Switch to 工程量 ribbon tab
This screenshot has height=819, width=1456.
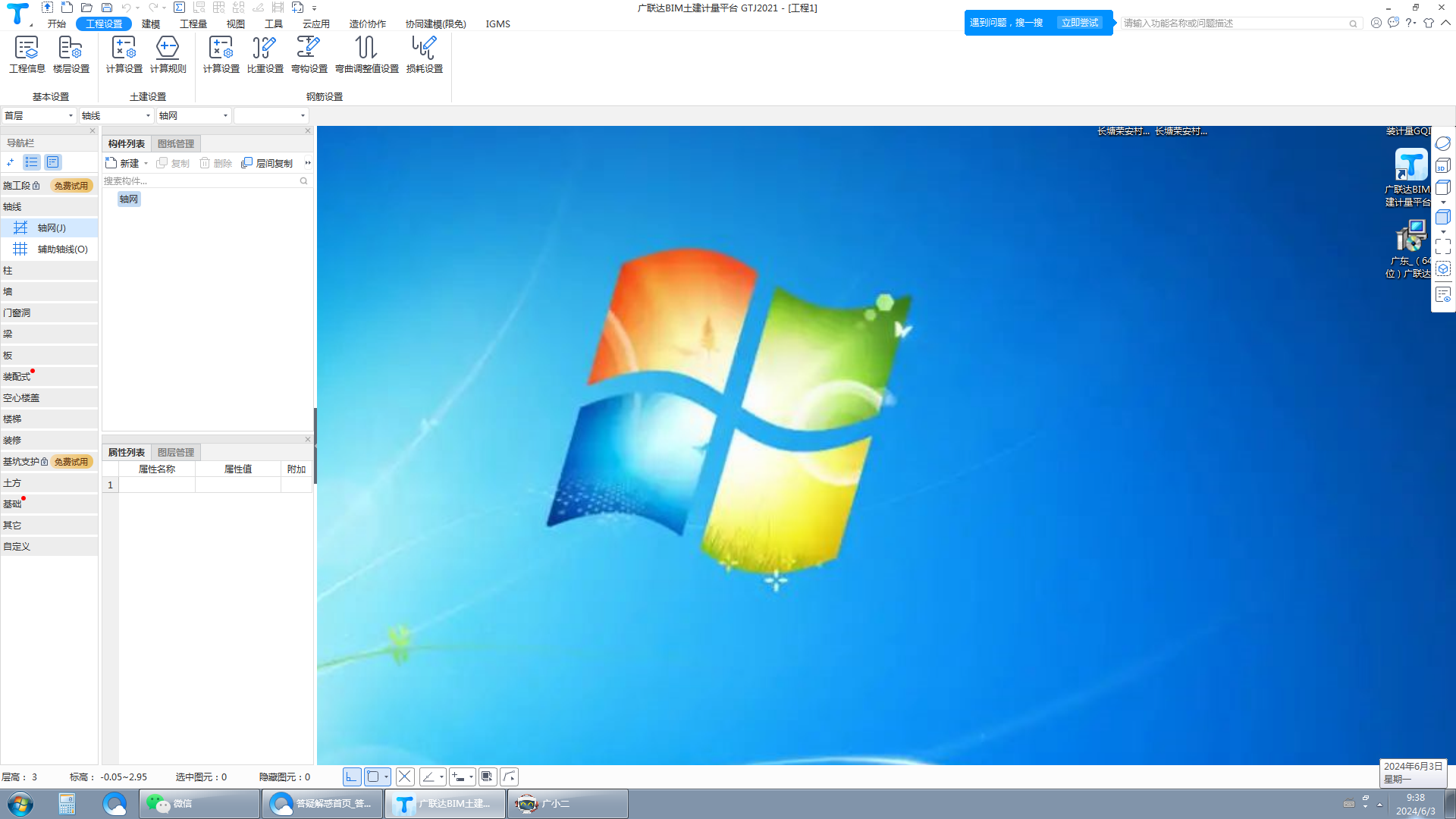[193, 24]
